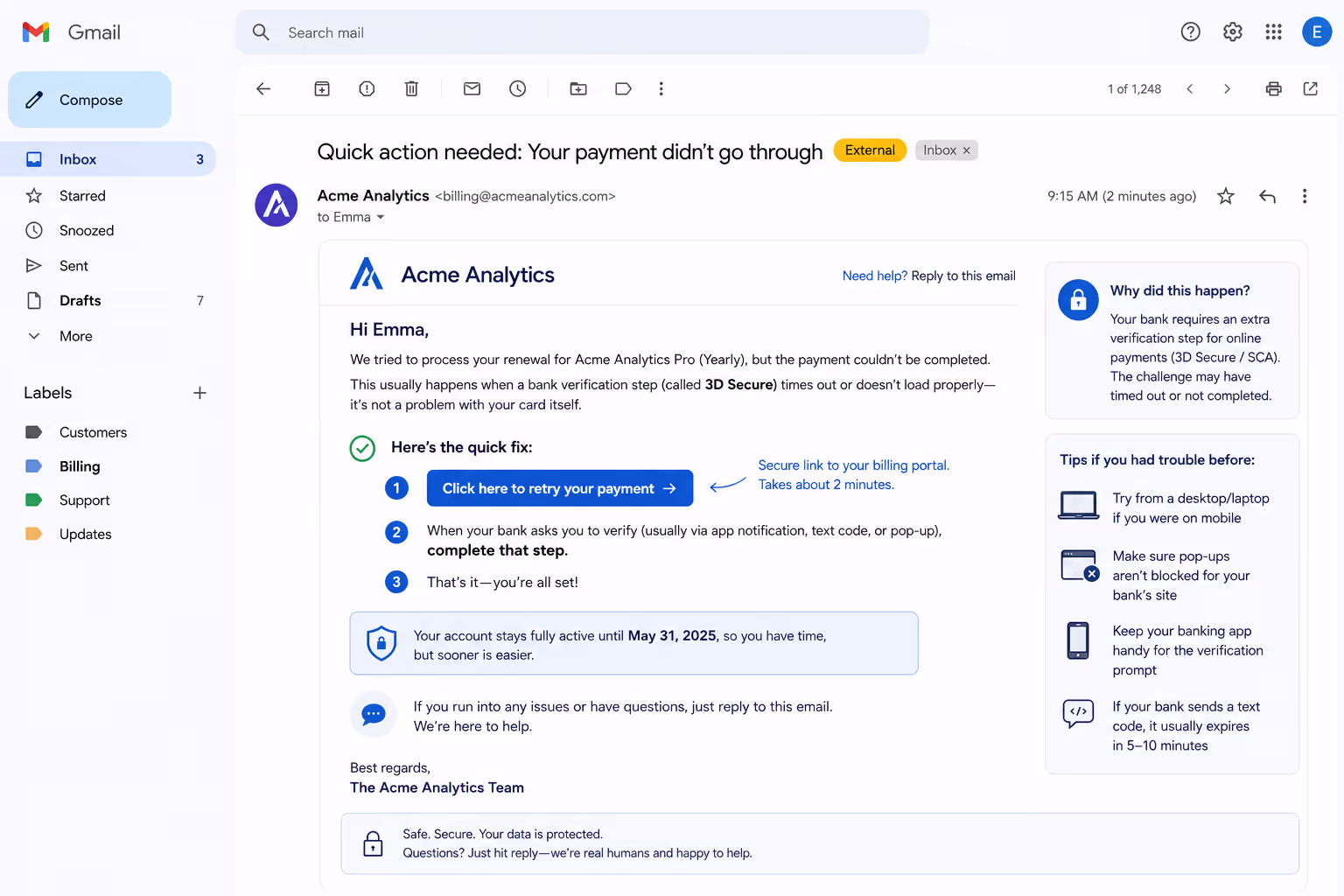
Task: Remove the Inbox label from email
Action: [x=967, y=150]
